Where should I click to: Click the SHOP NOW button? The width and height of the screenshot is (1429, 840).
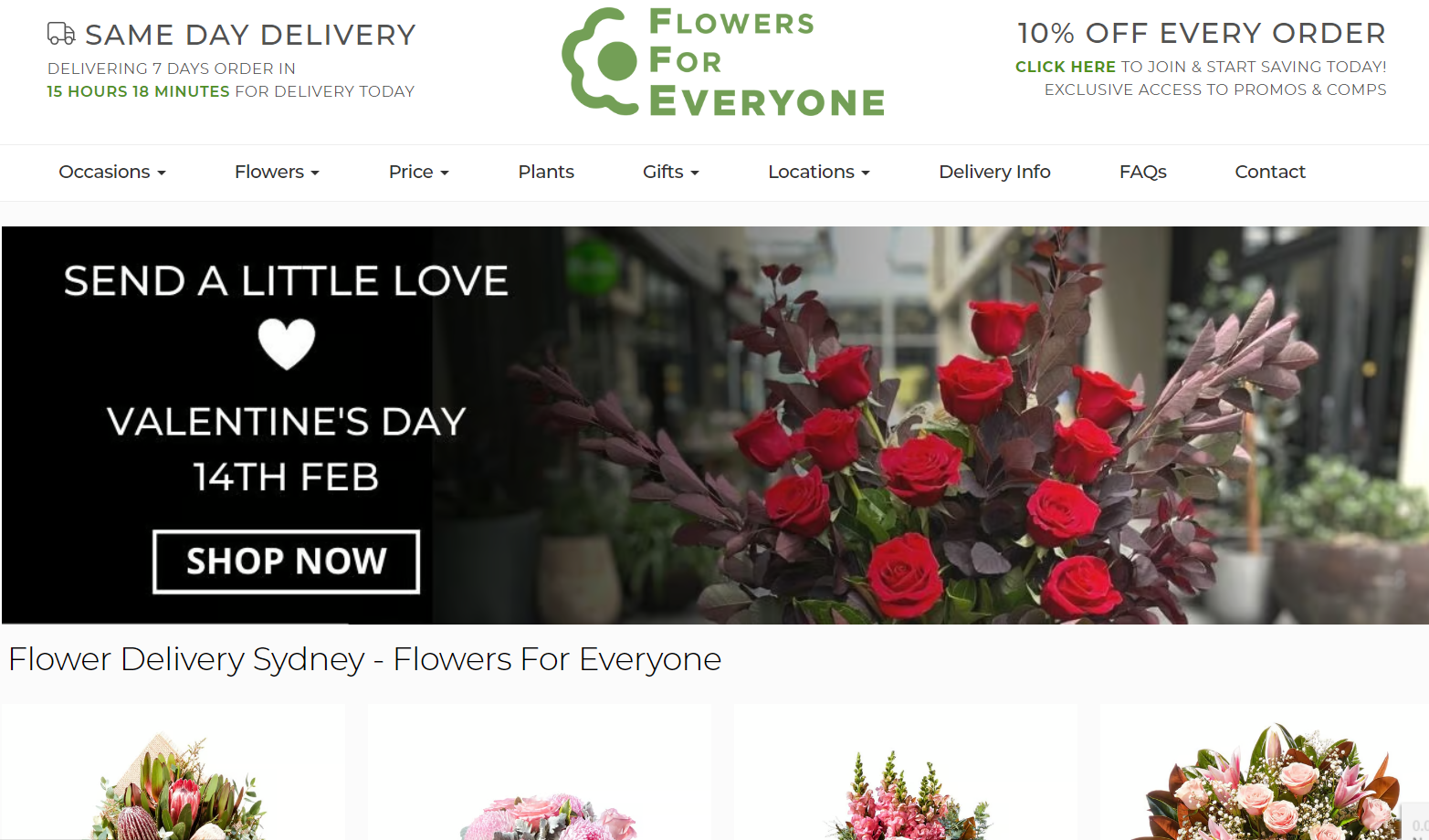(x=287, y=562)
